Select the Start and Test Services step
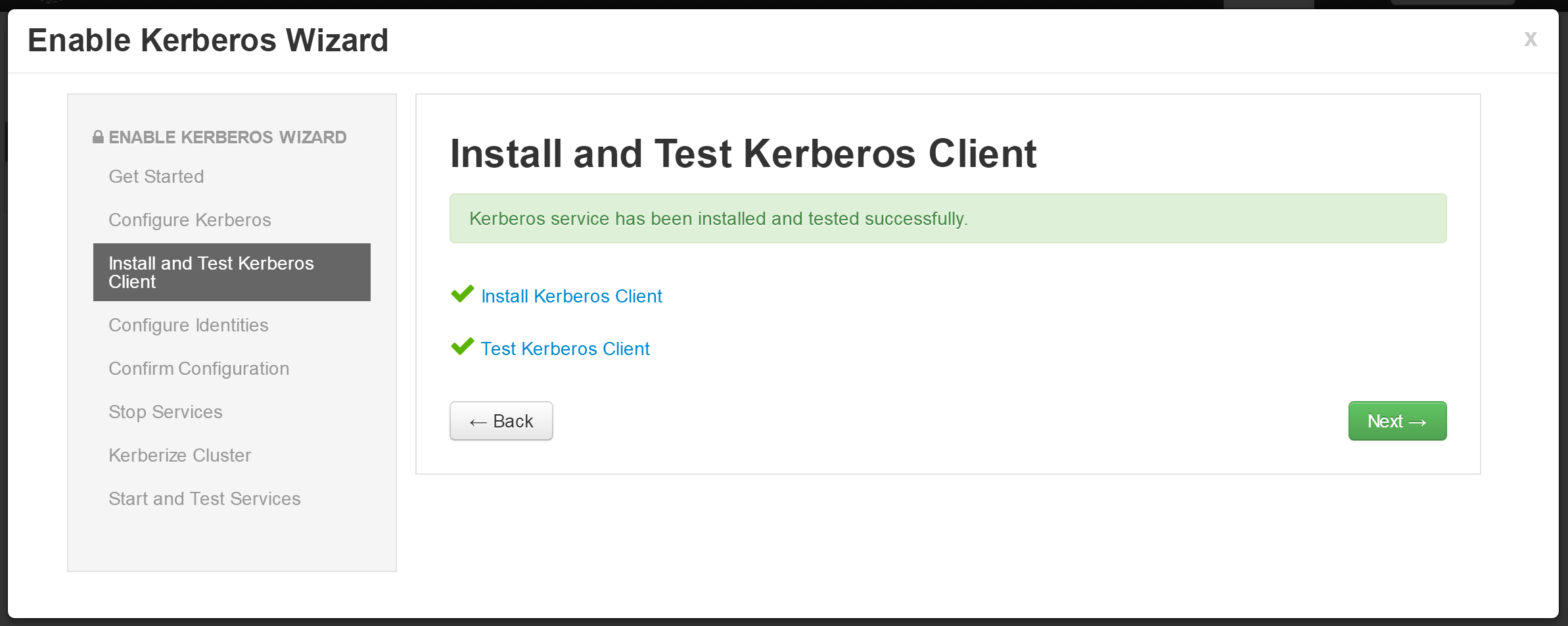Image resolution: width=1568 pixels, height=626 pixels. [x=204, y=498]
